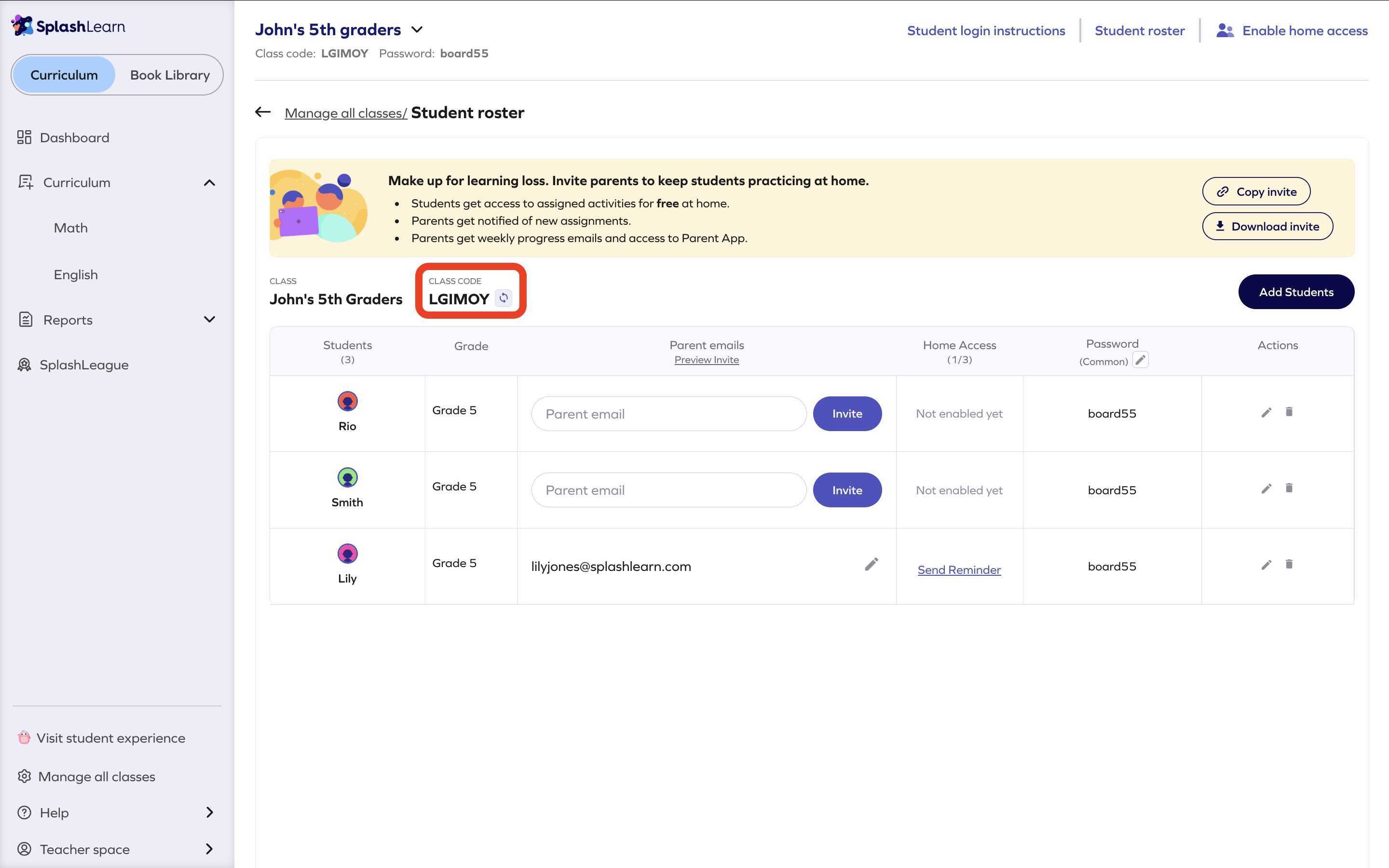1389x868 pixels.
Task: Click the Teacher space profile icon
Action: pos(24,849)
